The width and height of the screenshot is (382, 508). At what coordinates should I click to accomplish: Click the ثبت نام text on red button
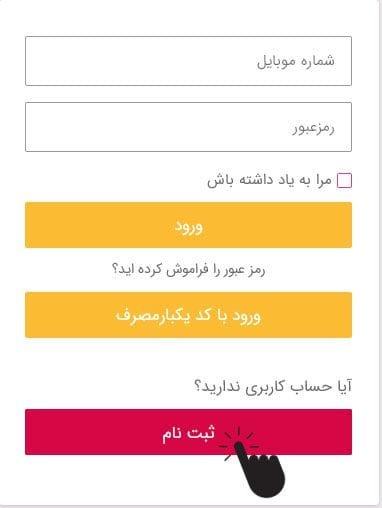pyautogui.click(x=189, y=433)
